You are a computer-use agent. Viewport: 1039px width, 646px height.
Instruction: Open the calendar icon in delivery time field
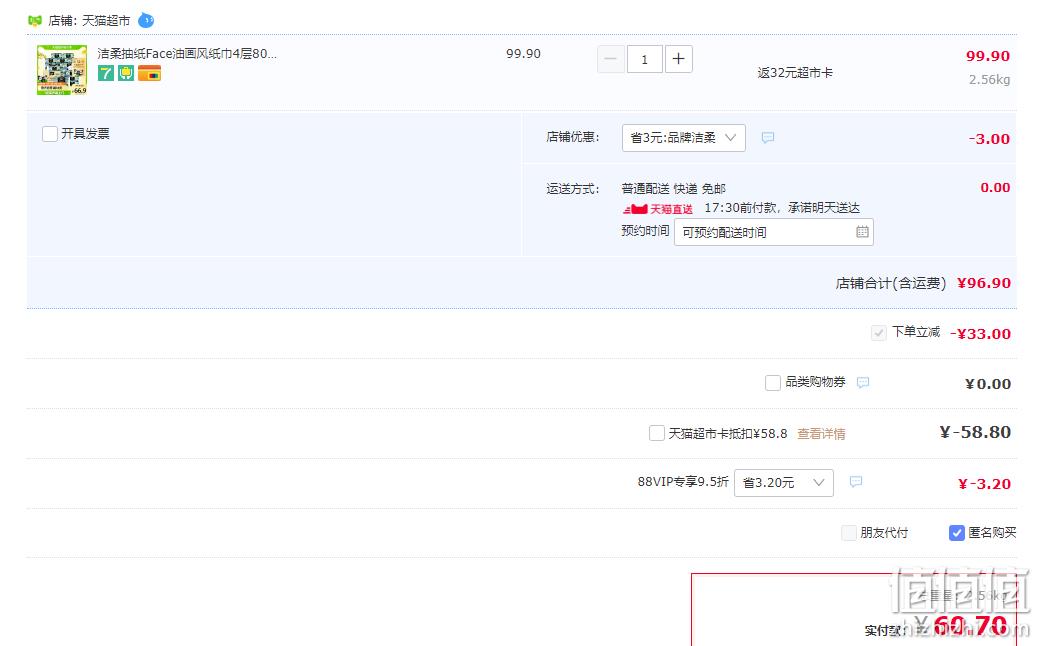(x=862, y=232)
